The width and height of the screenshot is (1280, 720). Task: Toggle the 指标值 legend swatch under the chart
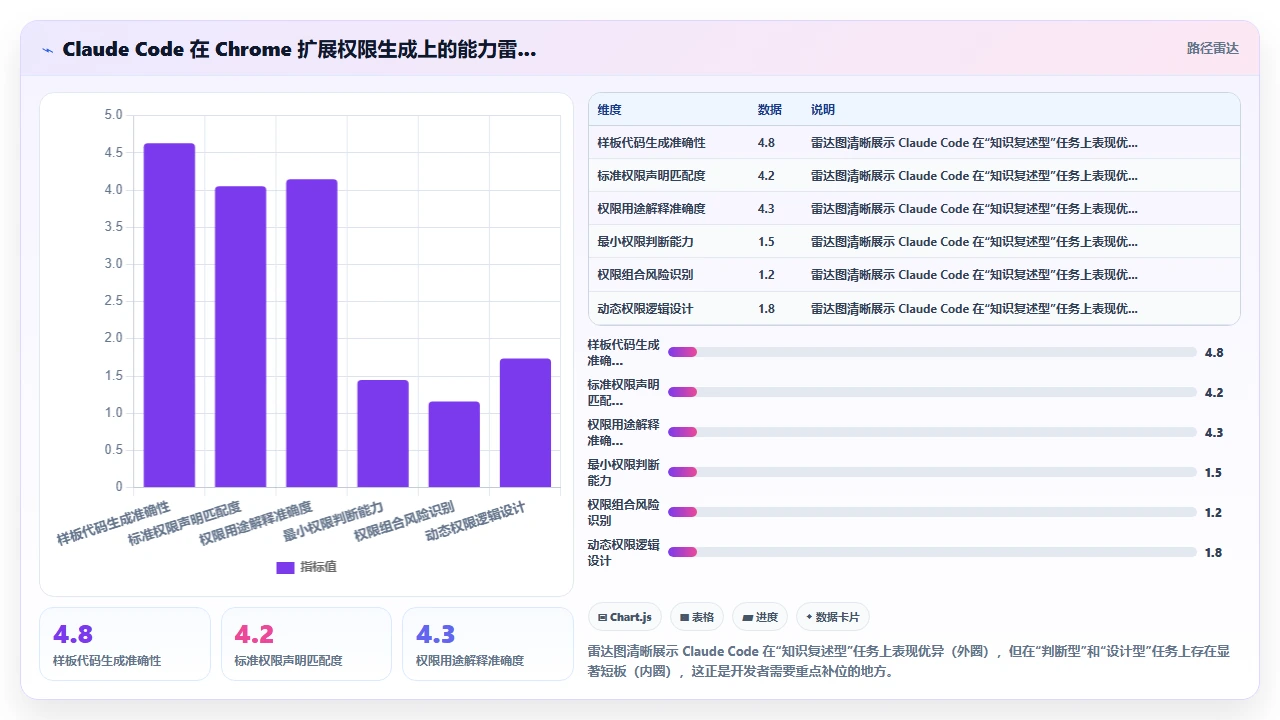point(285,567)
